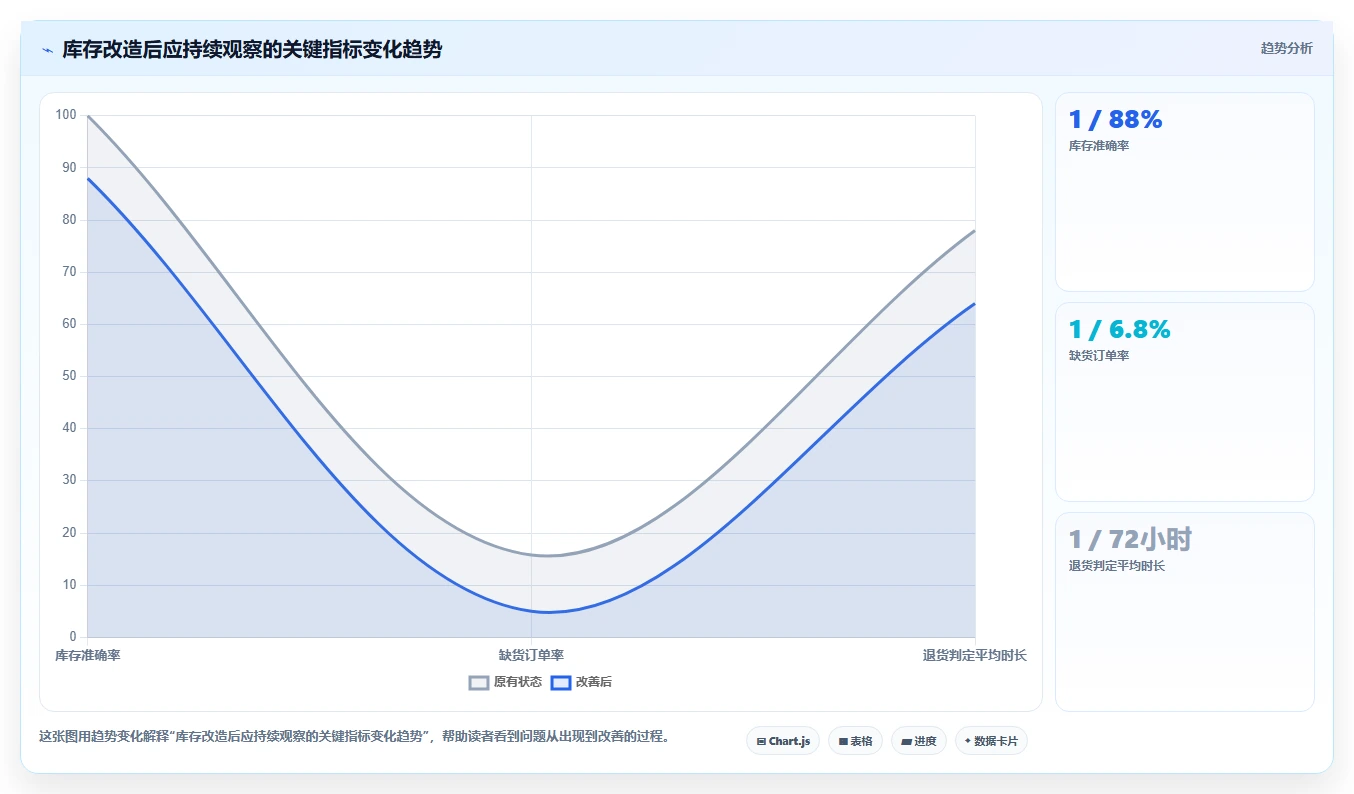
Task: Click the lightning icon beside the title
Action: click(x=47, y=50)
